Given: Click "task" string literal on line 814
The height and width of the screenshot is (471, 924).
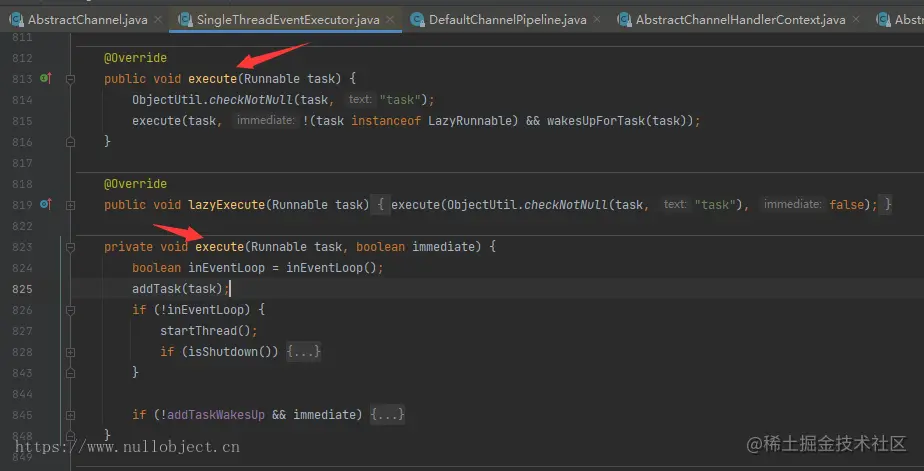Looking at the screenshot, I should click(x=400, y=100).
